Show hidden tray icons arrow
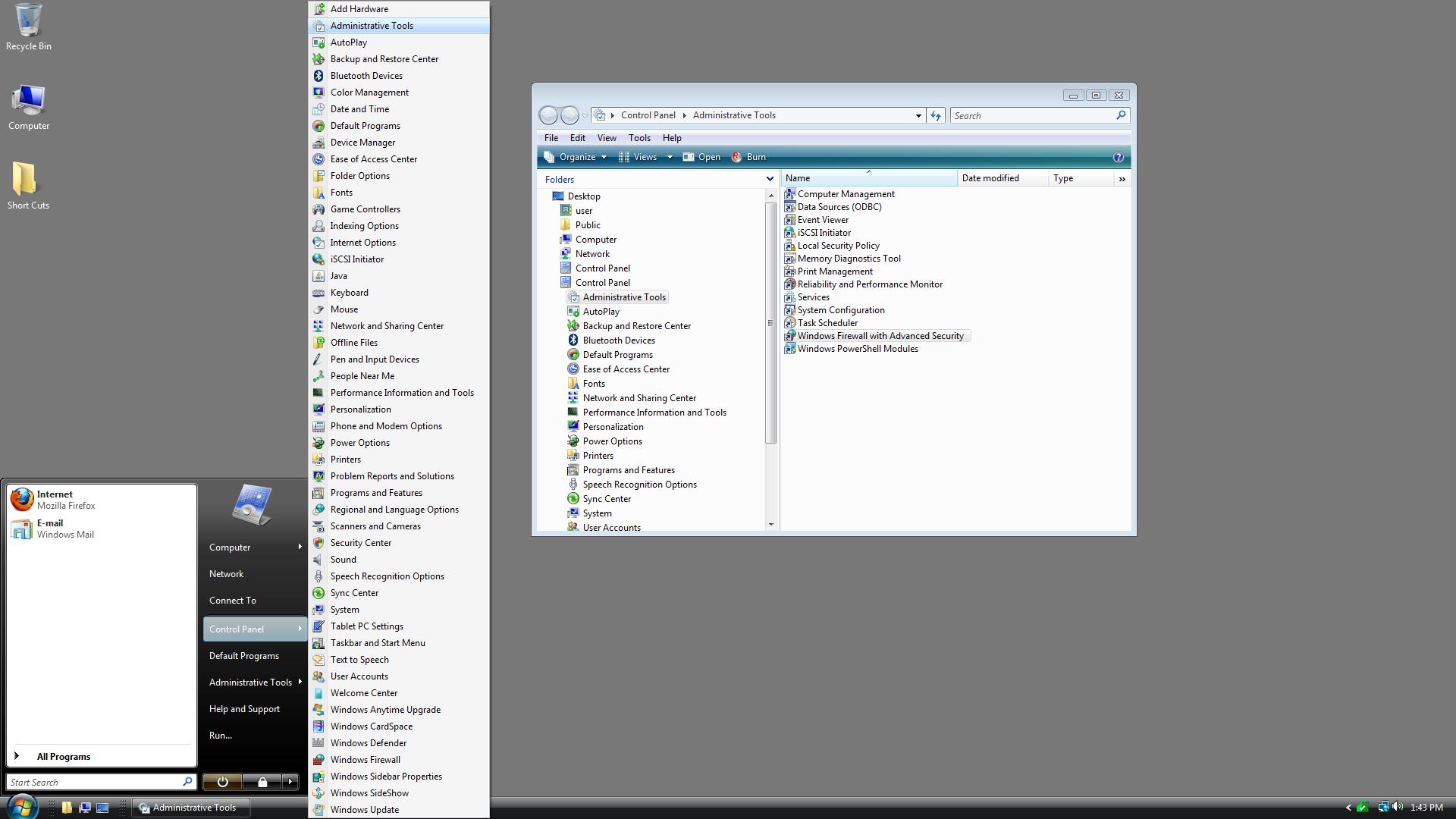Viewport: 1456px width, 819px height. 1348,808
